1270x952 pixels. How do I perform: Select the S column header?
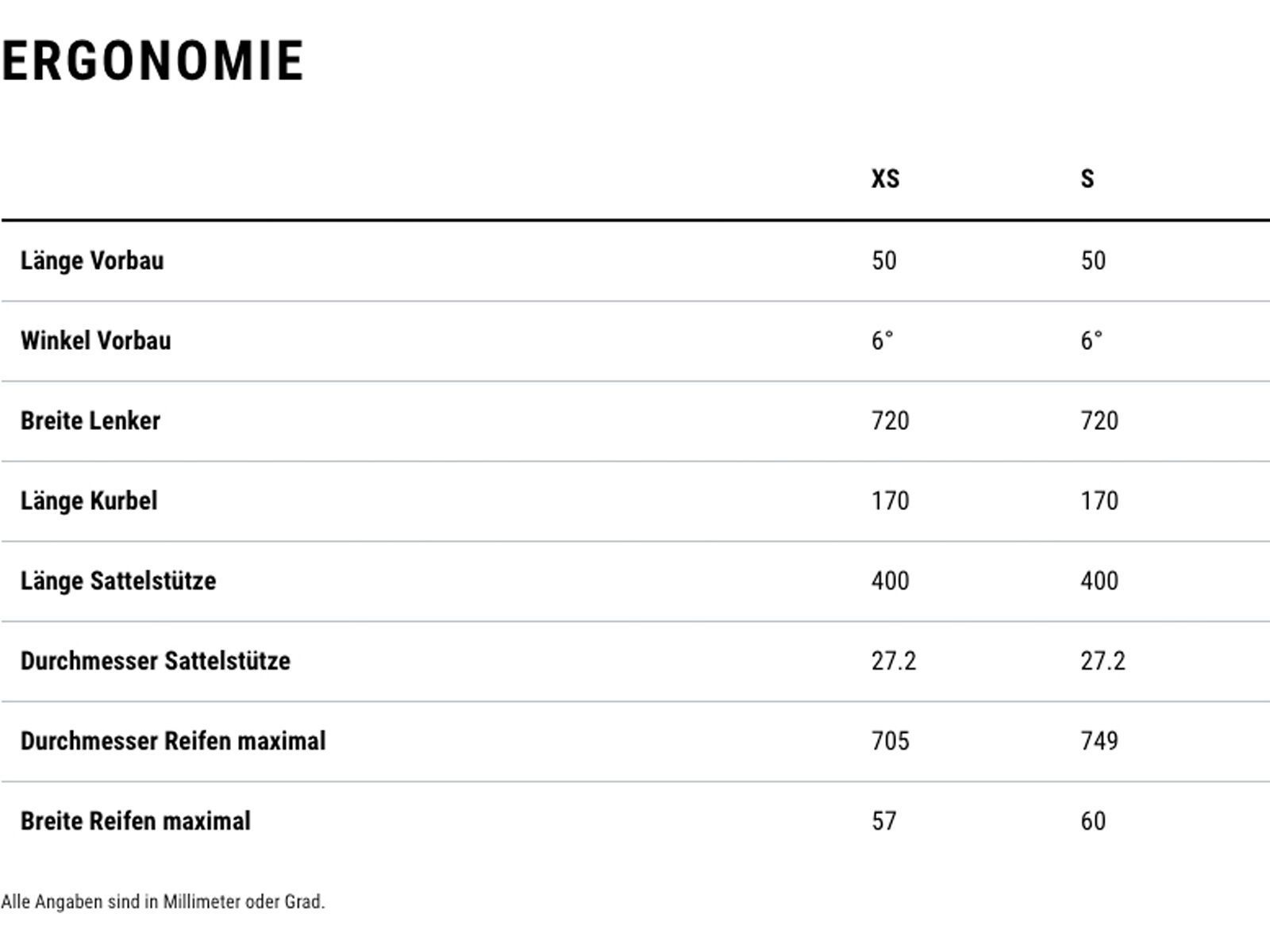pyautogui.click(x=1087, y=178)
